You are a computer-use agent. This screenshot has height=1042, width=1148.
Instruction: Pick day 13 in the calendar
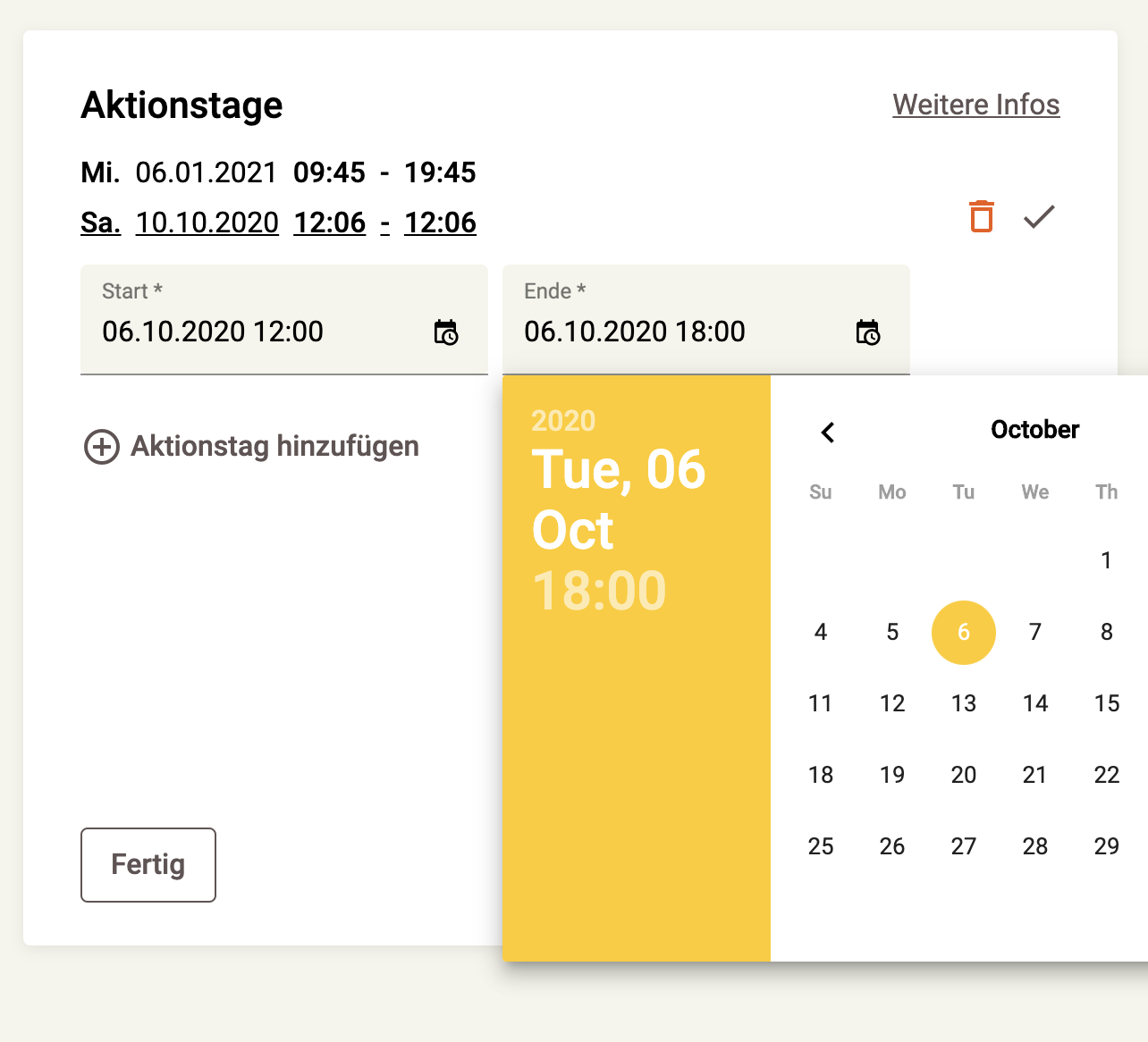(x=964, y=703)
